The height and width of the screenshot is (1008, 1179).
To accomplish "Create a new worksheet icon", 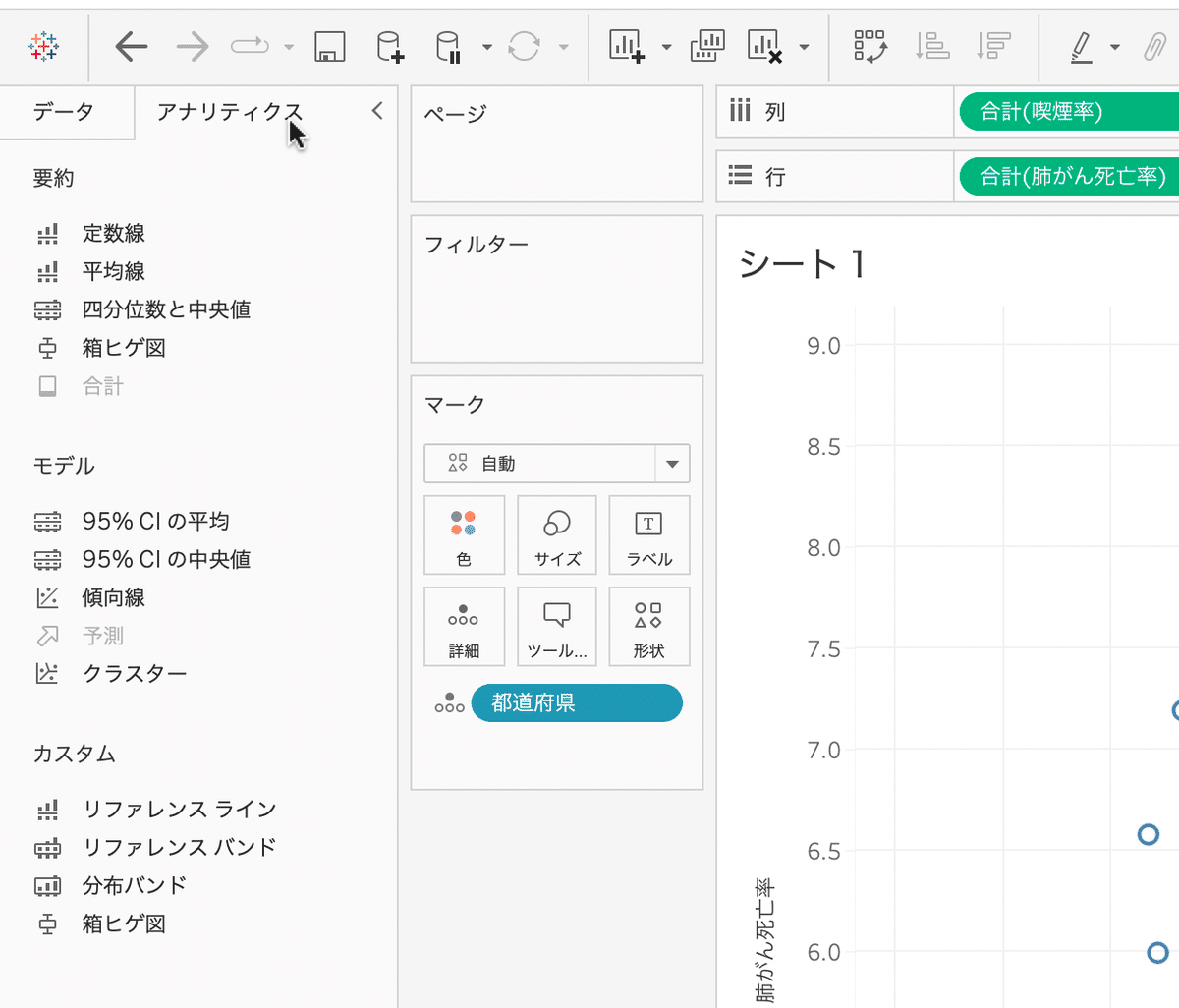I will pyautogui.click(x=627, y=46).
